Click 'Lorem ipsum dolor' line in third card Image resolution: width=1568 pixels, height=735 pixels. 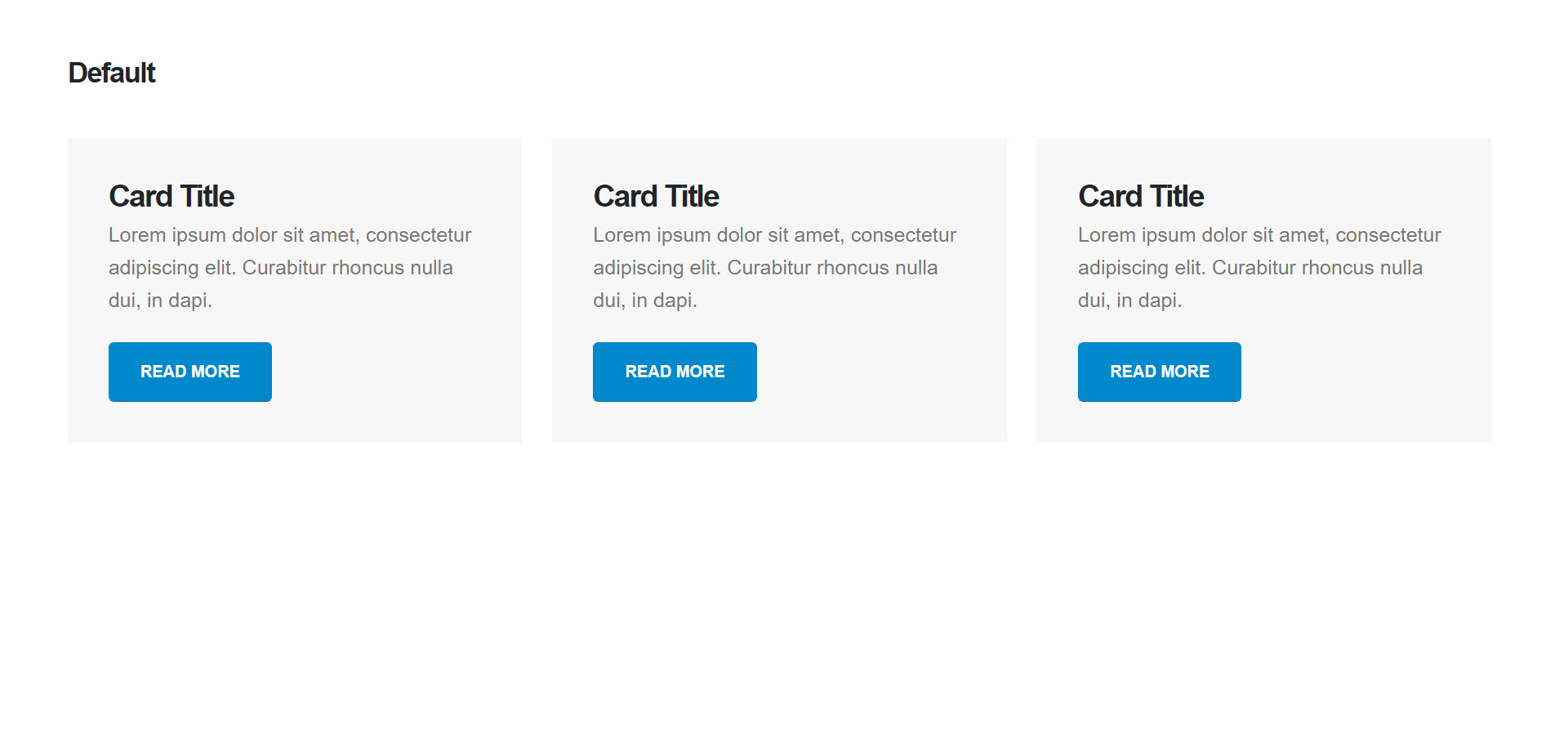click(1259, 235)
